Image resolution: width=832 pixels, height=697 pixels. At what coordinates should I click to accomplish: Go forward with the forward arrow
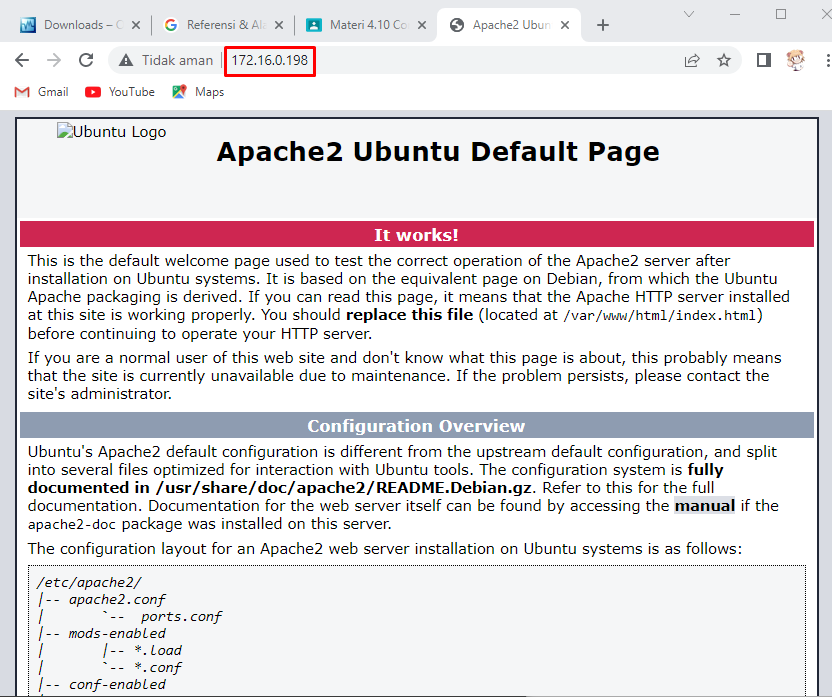pyautogui.click(x=54, y=60)
